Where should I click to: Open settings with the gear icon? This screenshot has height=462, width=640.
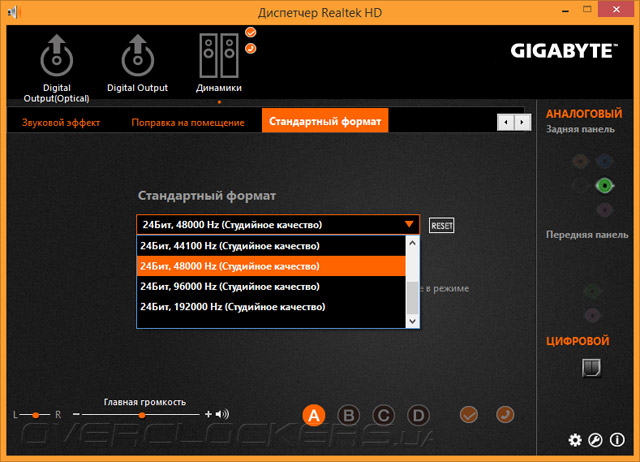[575, 440]
